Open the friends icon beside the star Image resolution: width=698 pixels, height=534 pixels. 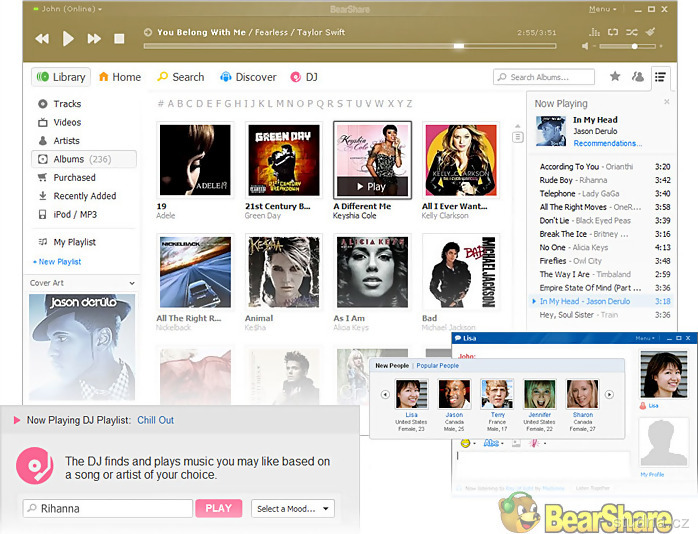pyautogui.click(x=636, y=77)
